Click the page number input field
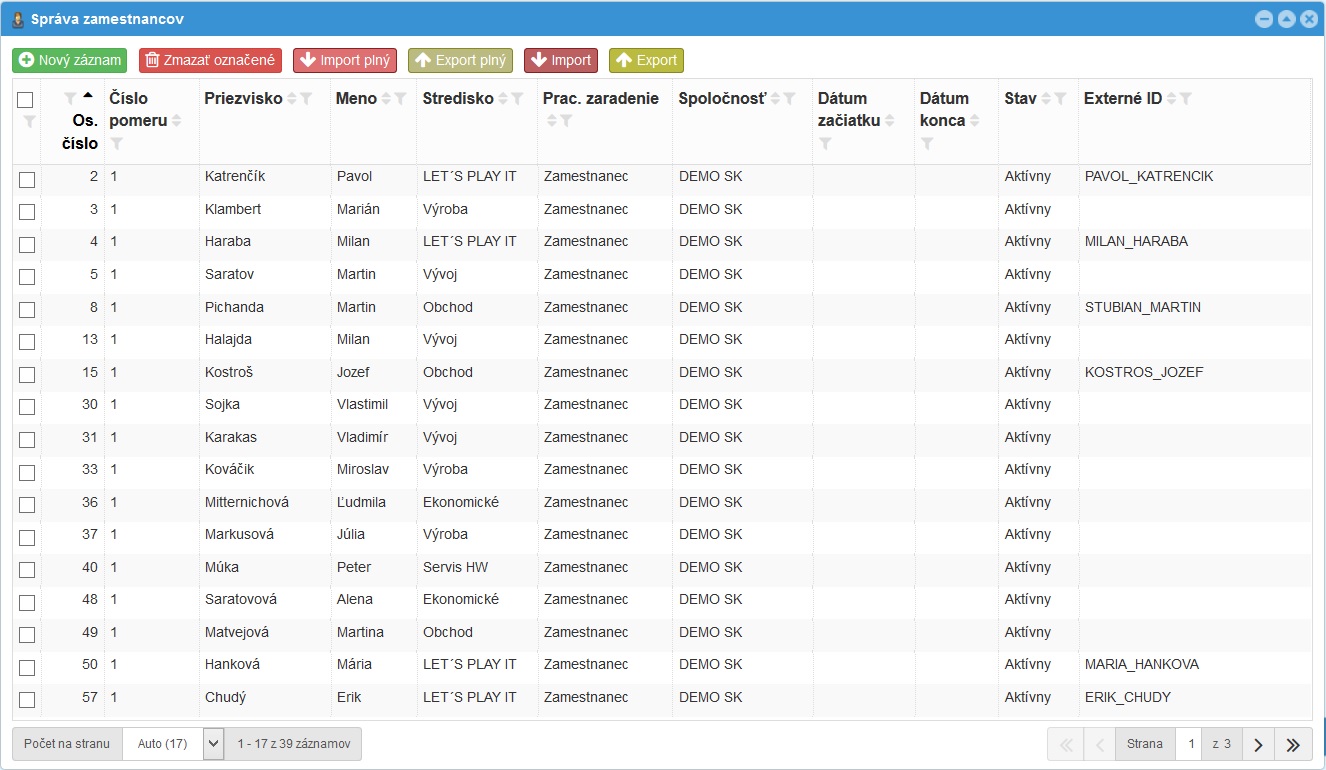The width and height of the screenshot is (1326, 770). tap(1189, 744)
